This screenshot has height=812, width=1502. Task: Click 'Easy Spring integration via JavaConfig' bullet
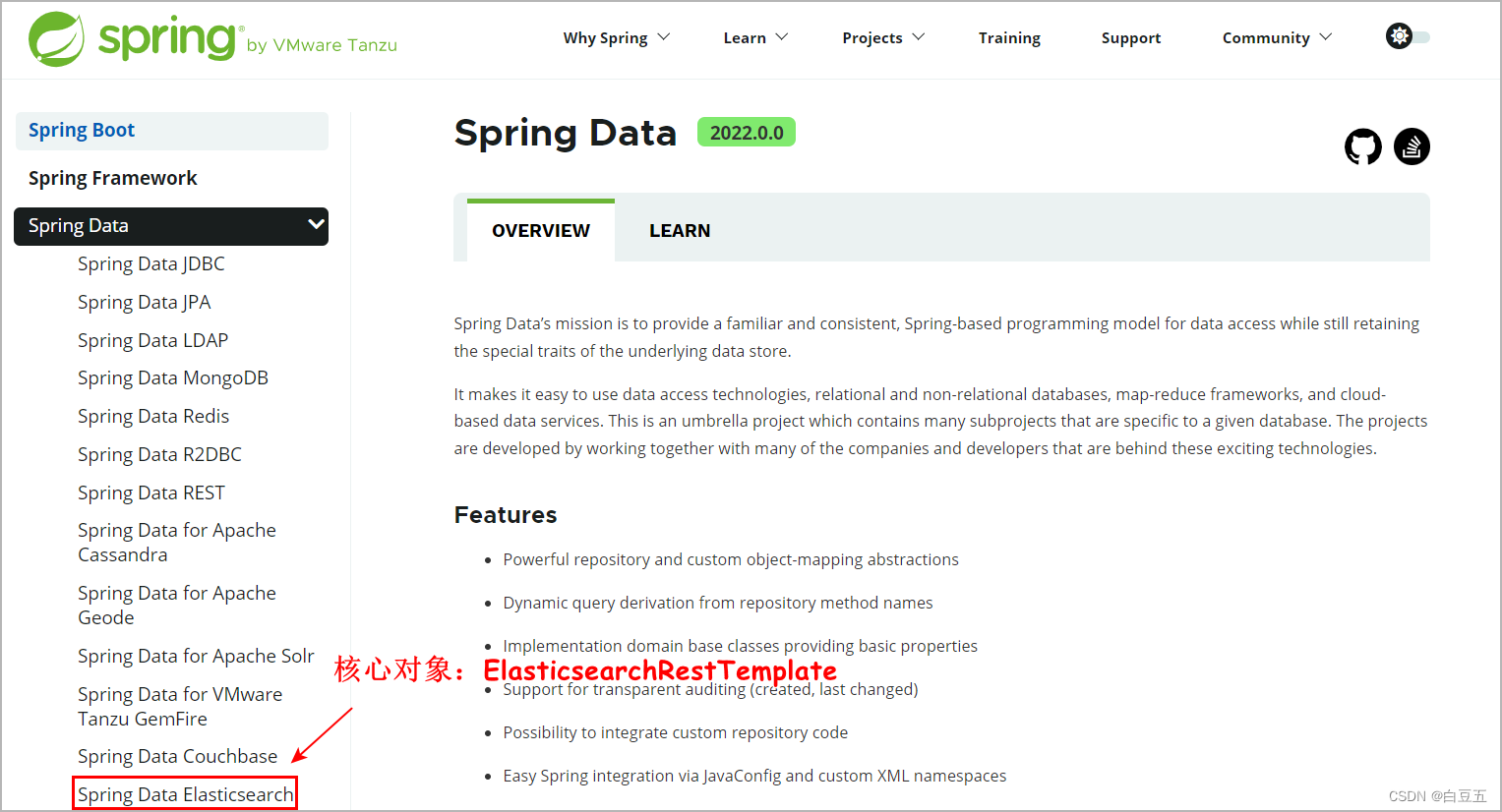point(754,776)
